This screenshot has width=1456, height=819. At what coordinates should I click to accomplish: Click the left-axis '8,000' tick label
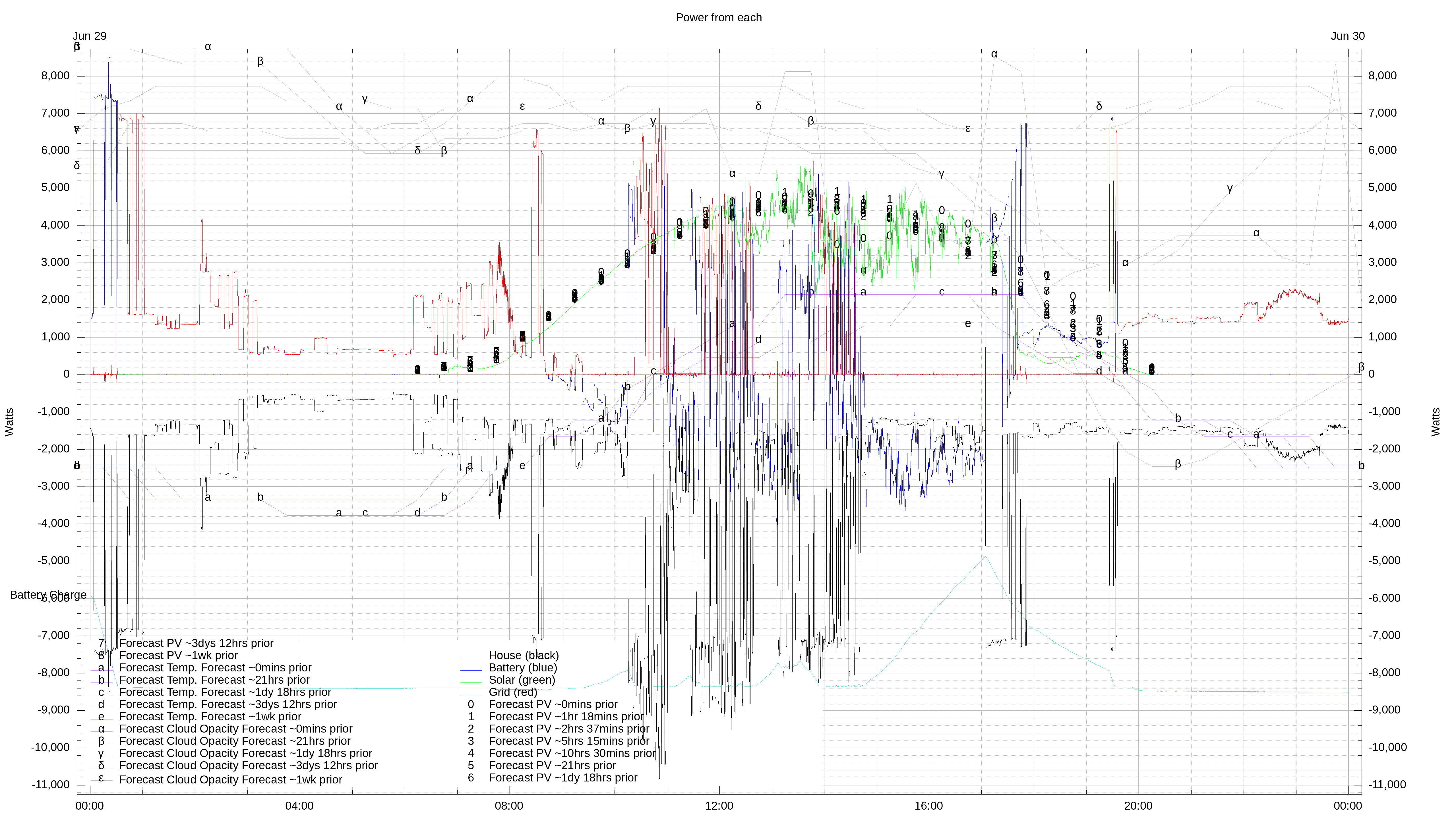pos(55,76)
